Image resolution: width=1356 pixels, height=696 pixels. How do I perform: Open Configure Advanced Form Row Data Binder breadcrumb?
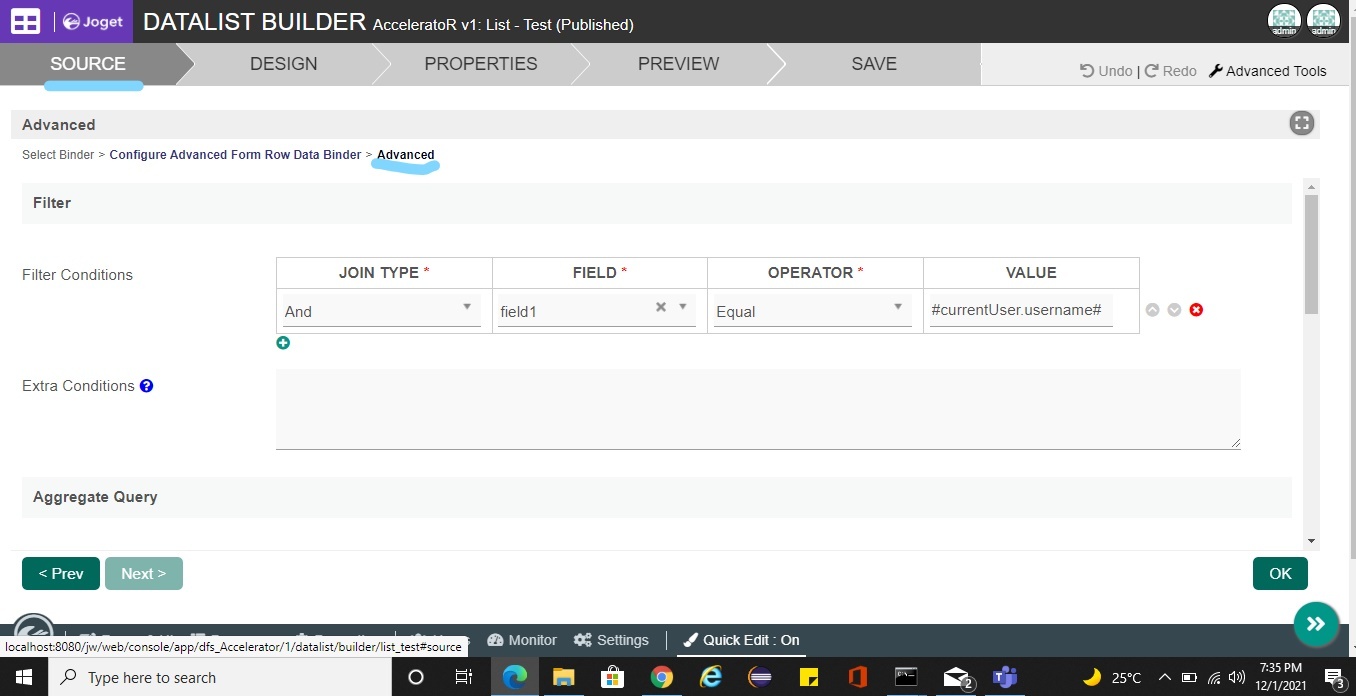tap(235, 155)
